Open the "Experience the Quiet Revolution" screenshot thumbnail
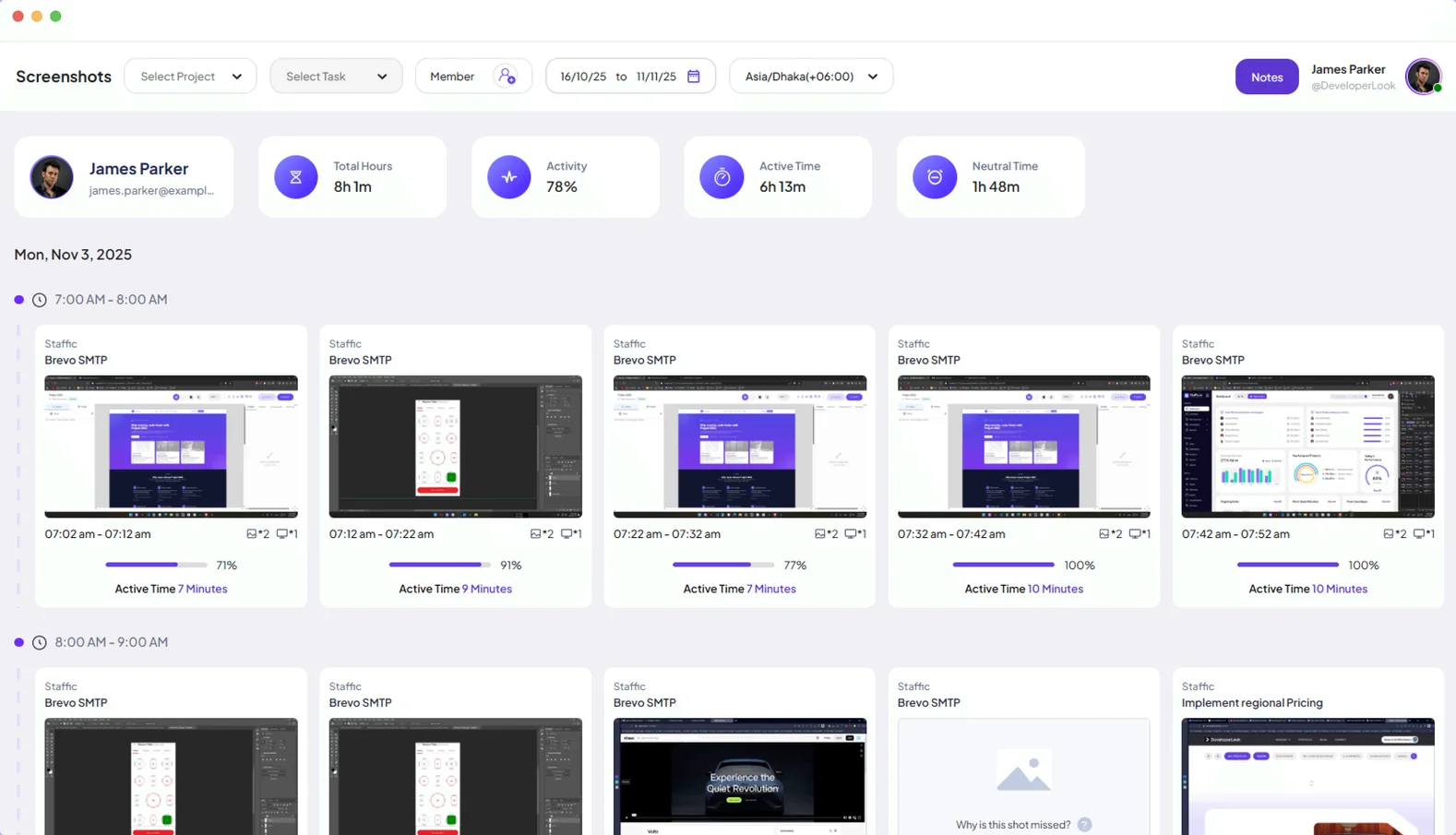 coord(740,776)
